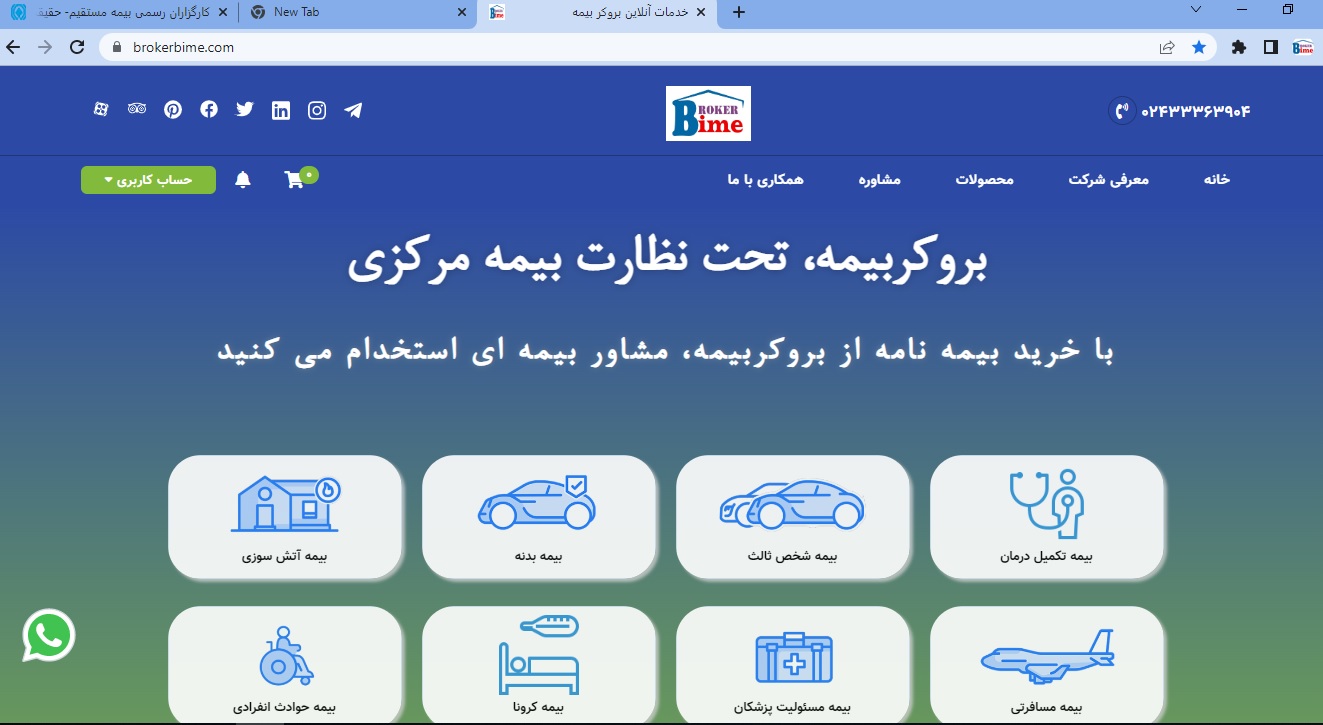This screenshot has width=1323, height=725.
Task: Open the Telegram social icon
Action: (353, 110)
